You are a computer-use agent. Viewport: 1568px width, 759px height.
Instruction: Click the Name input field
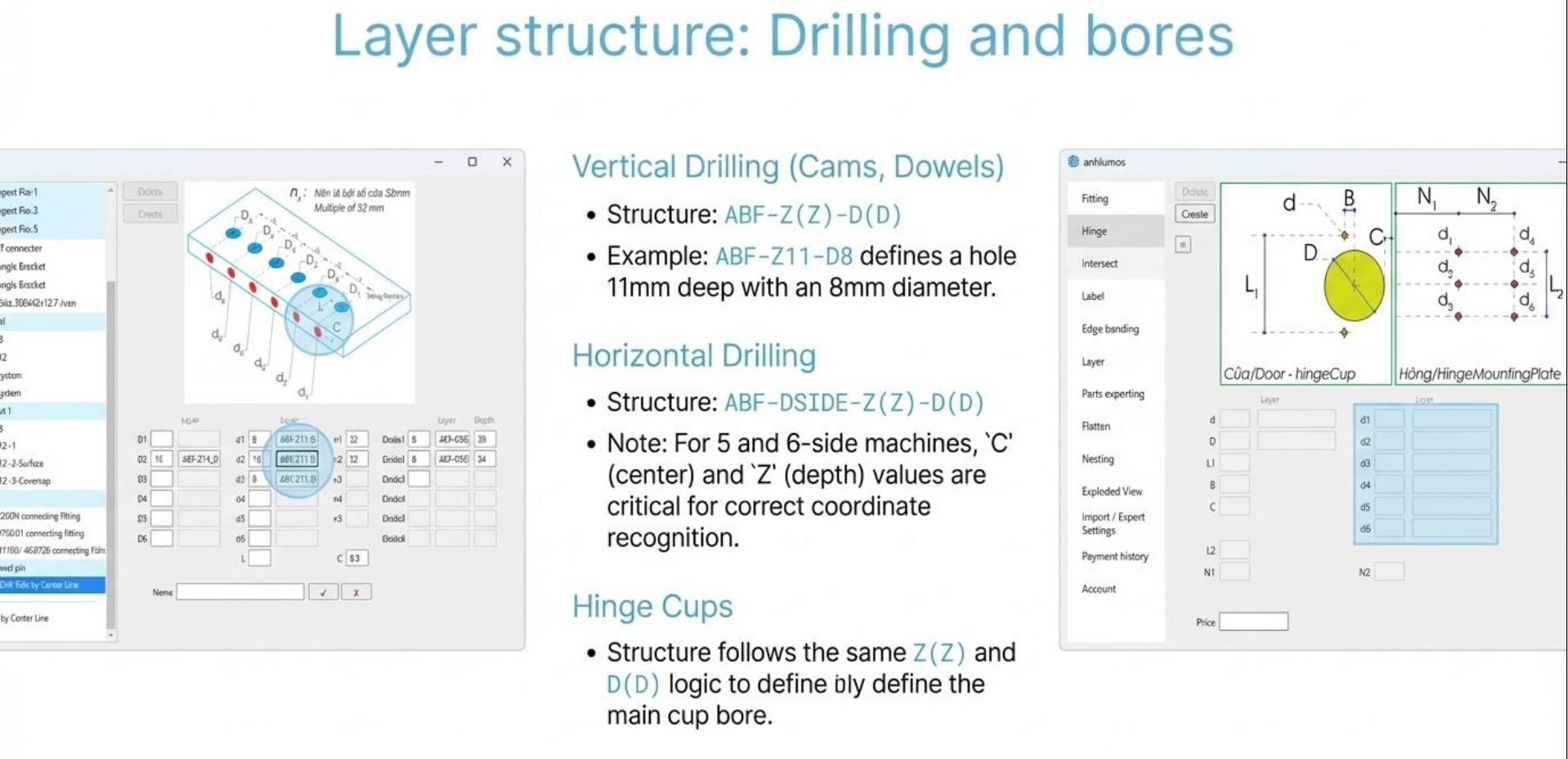(240, 592)
